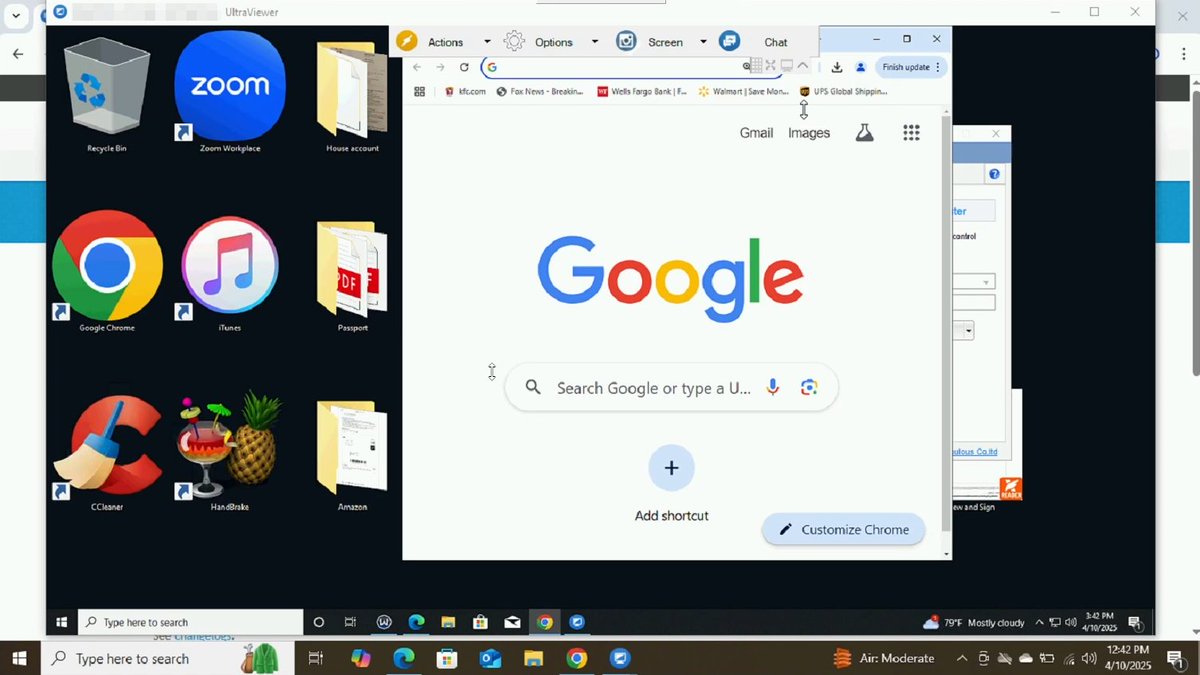The image size is (1200, 675).
Task: Expand the Actions dropdown arrow
Action: pos(487,42)
